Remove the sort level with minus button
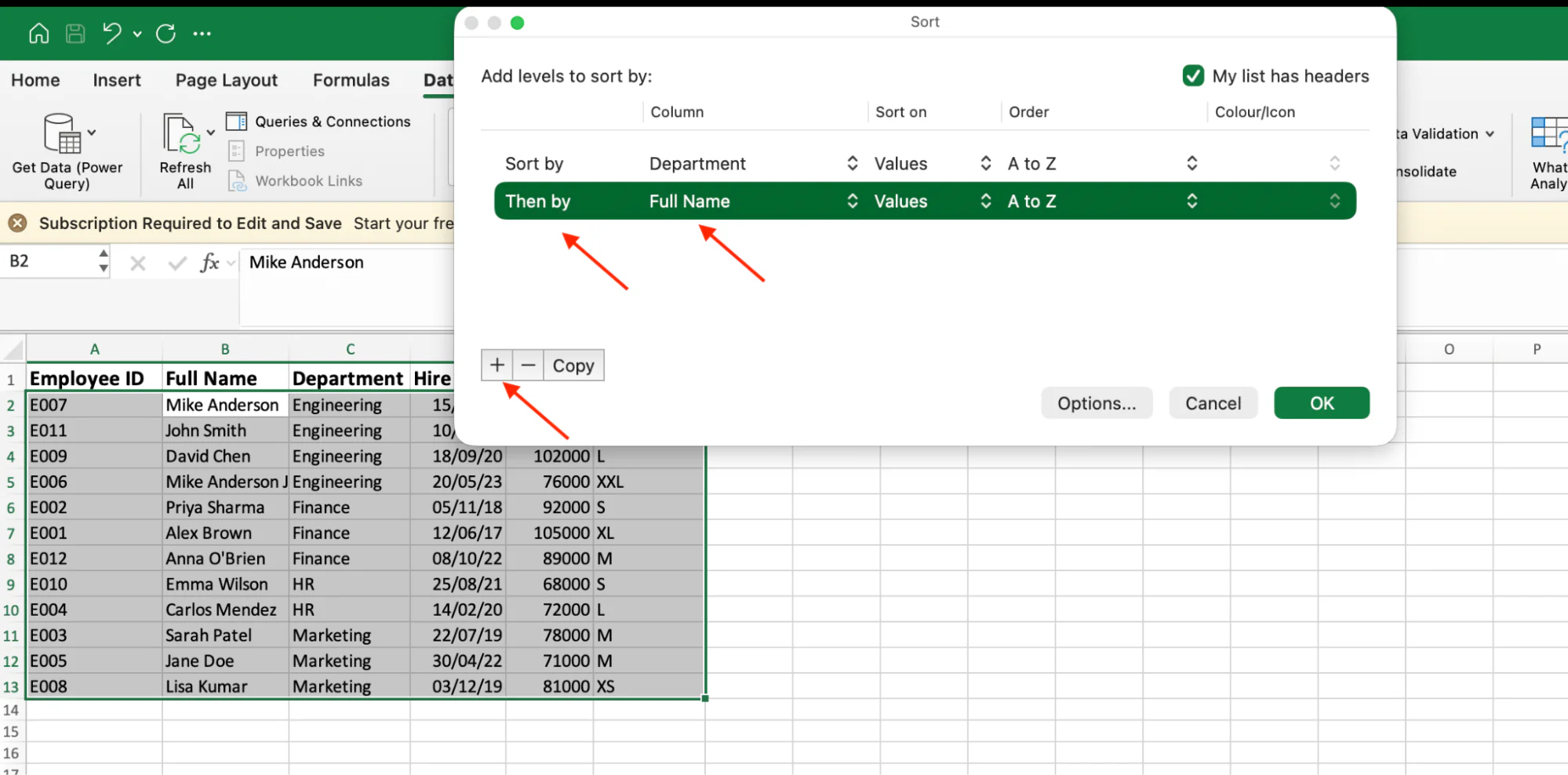Viewport: 1568px width, 775px height. point(528,366)
